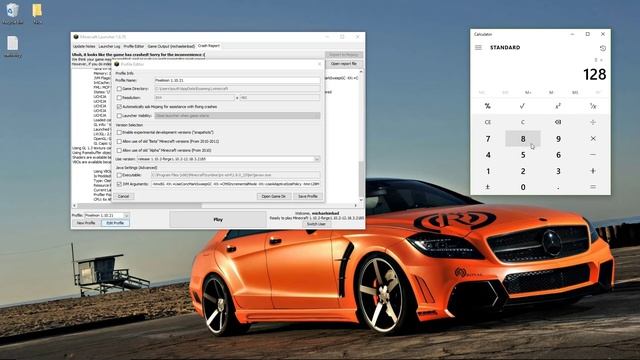Click the minus key in Calculator
Image resolution: width=640 pixels, height=360 pixels.
point(593,155)
